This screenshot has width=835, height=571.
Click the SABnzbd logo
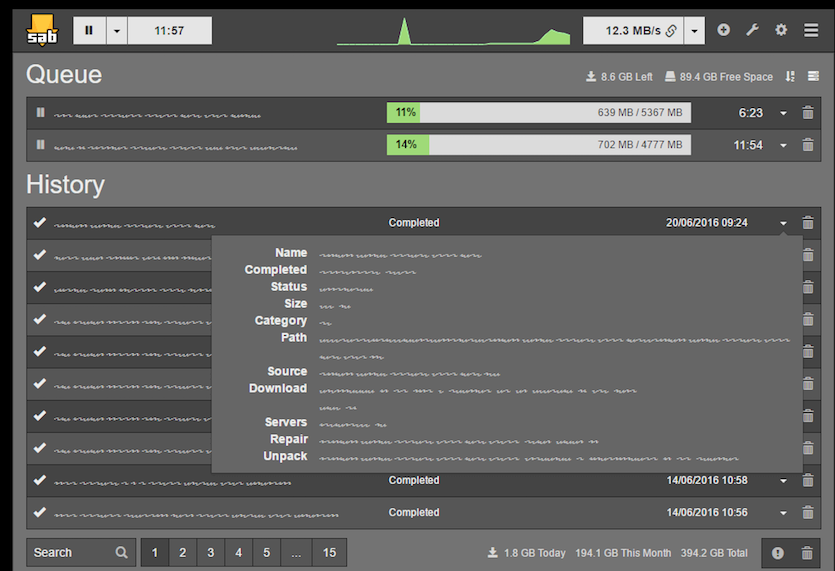click(42, 30)
